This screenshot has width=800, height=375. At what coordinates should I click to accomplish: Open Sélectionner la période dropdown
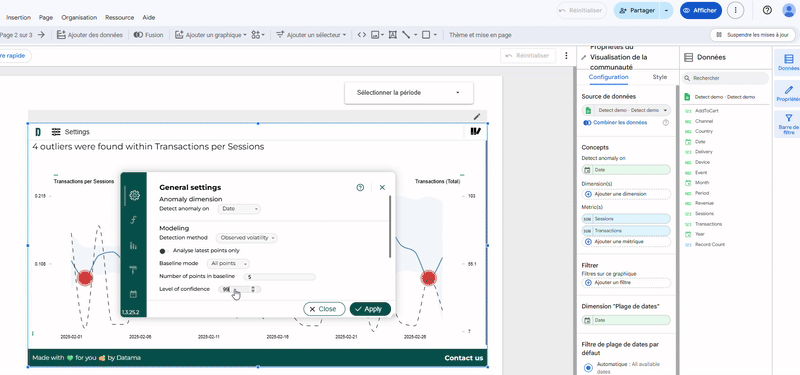[409, 93]
